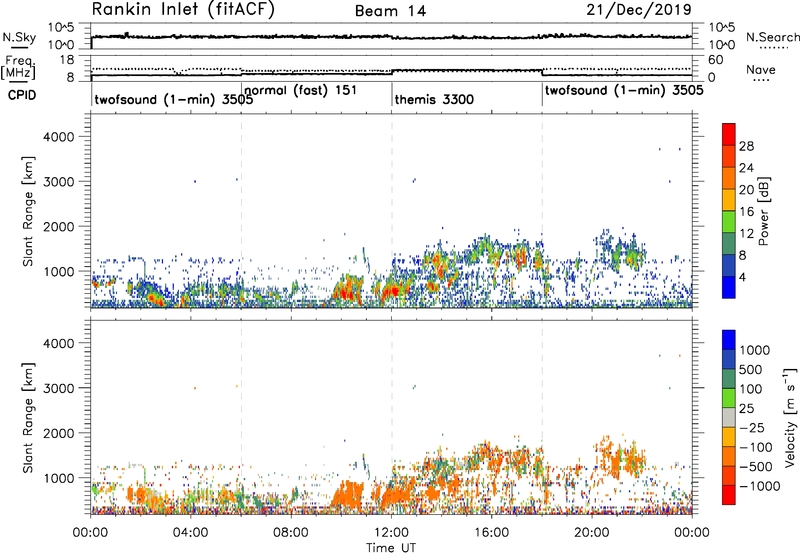The height and width of the screenshot is (554, 800).
Task: Click the '-25' tick on Velocity colorbar
Action: click(751, 427)
